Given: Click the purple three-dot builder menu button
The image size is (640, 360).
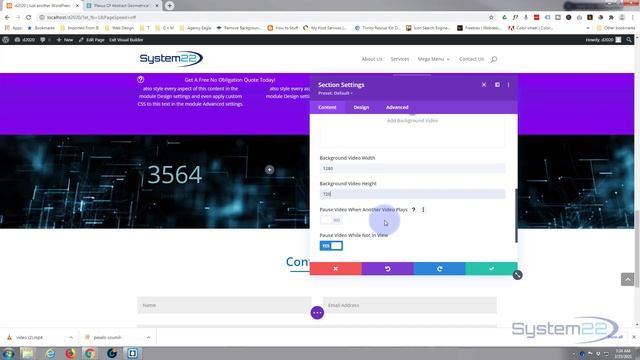Looking at the screenshot, I should [x=317, y=313].
